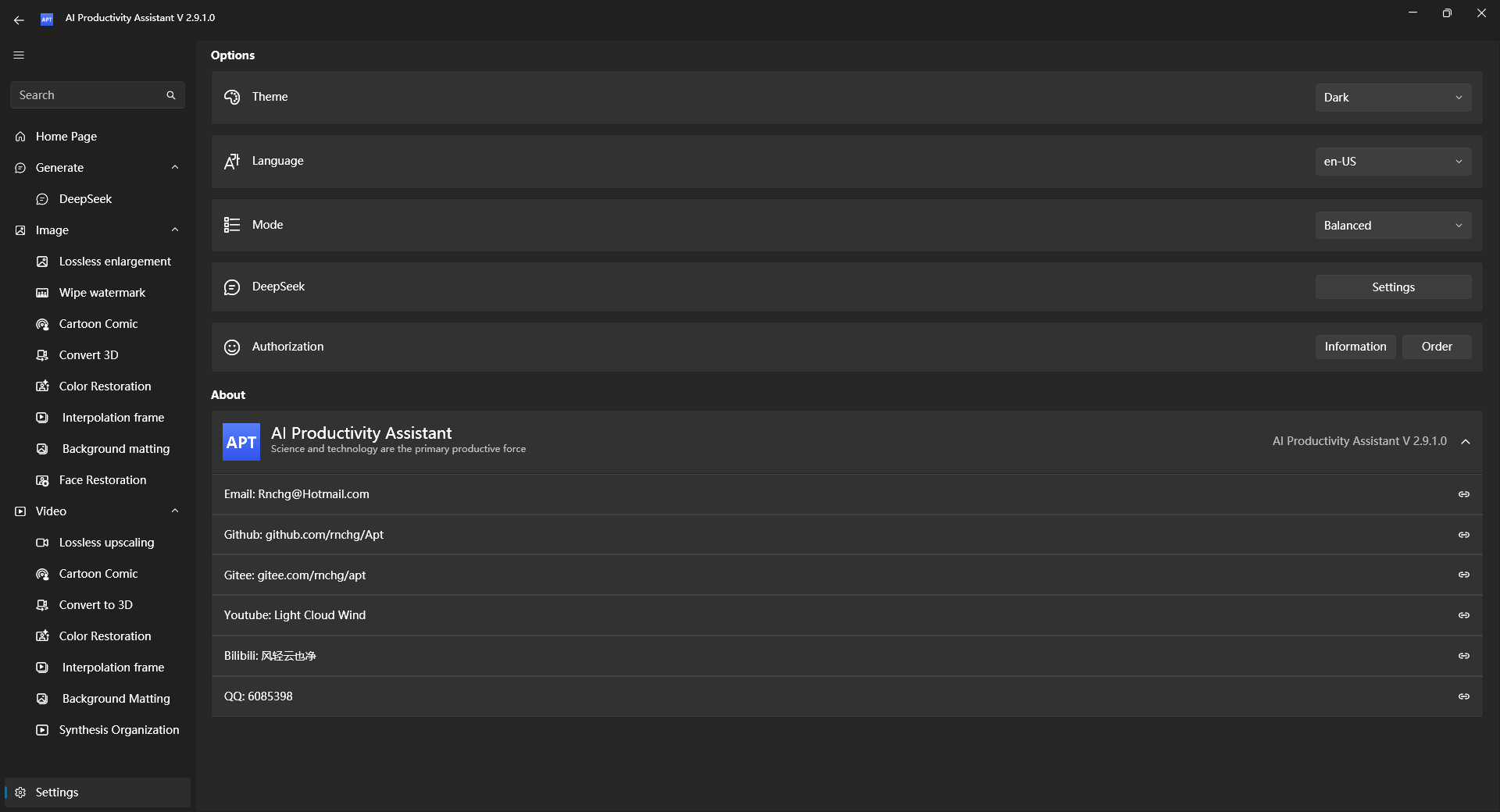Click the search magnifier icon
The image size is (1500, 812).
pos(171,95)
